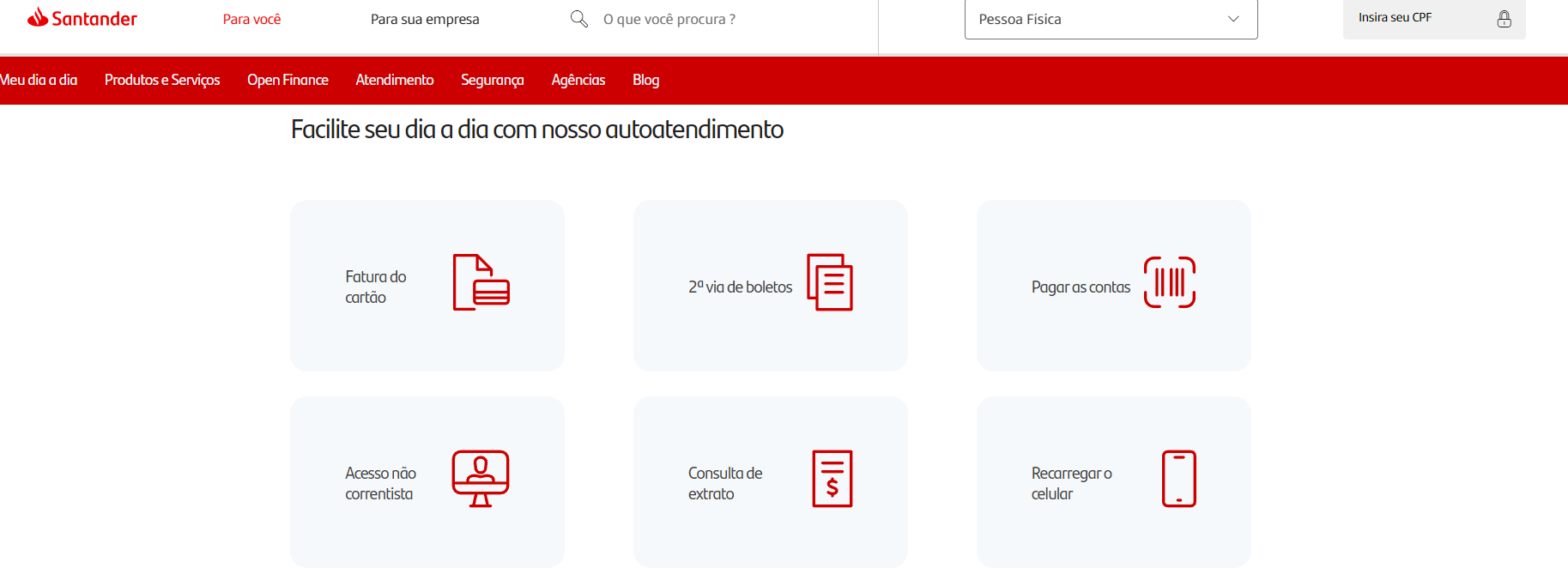The image size is (1568, 580).
Task: Click the Recarregar o celular phone icon
Action: pyautogui.click(x=1178, y=478)
